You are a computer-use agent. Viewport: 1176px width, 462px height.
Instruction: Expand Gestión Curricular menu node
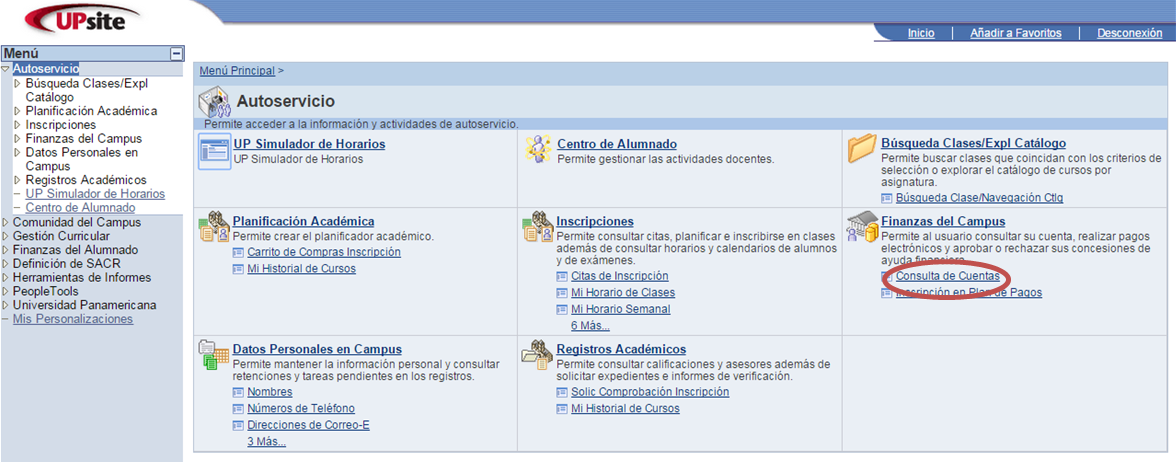click(6, 236)
